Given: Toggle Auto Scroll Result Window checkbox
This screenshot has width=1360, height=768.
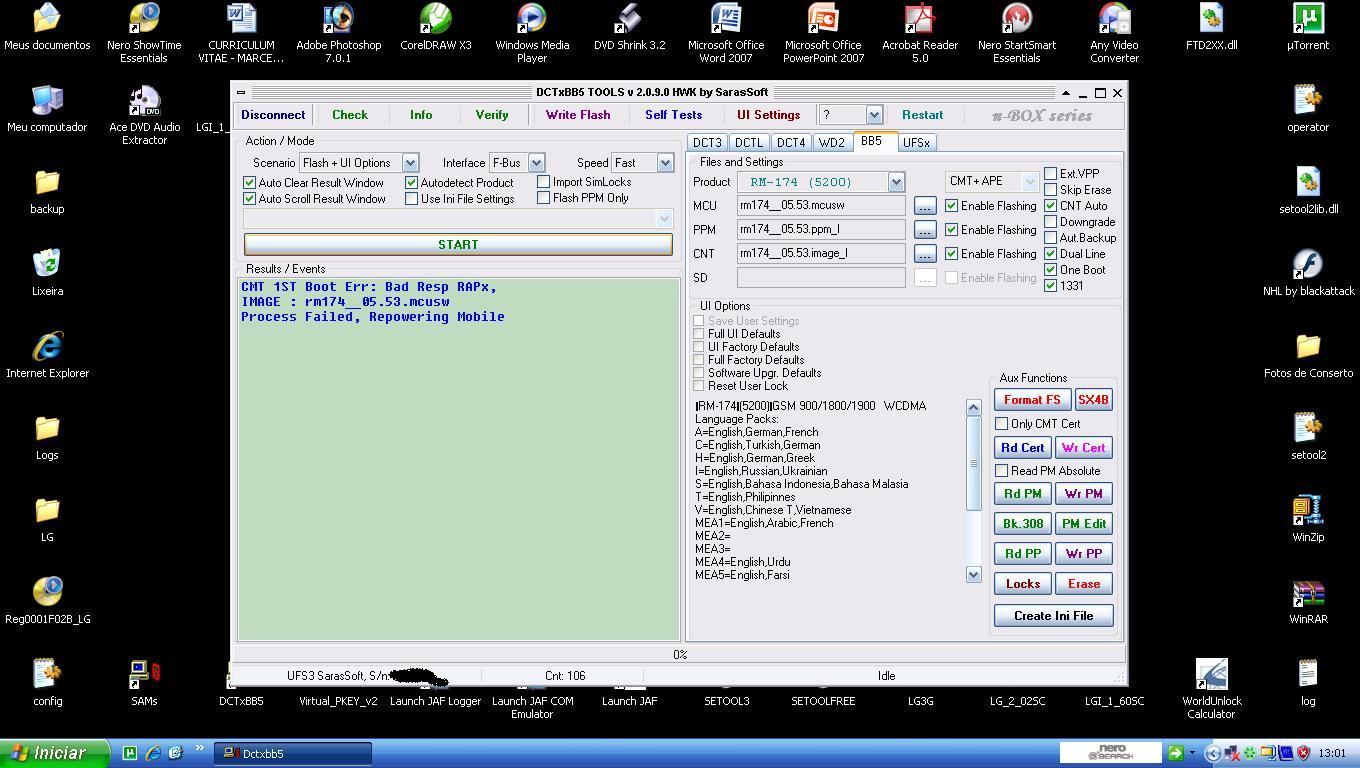Looking at the screenshot, I should tap(249, 199).
